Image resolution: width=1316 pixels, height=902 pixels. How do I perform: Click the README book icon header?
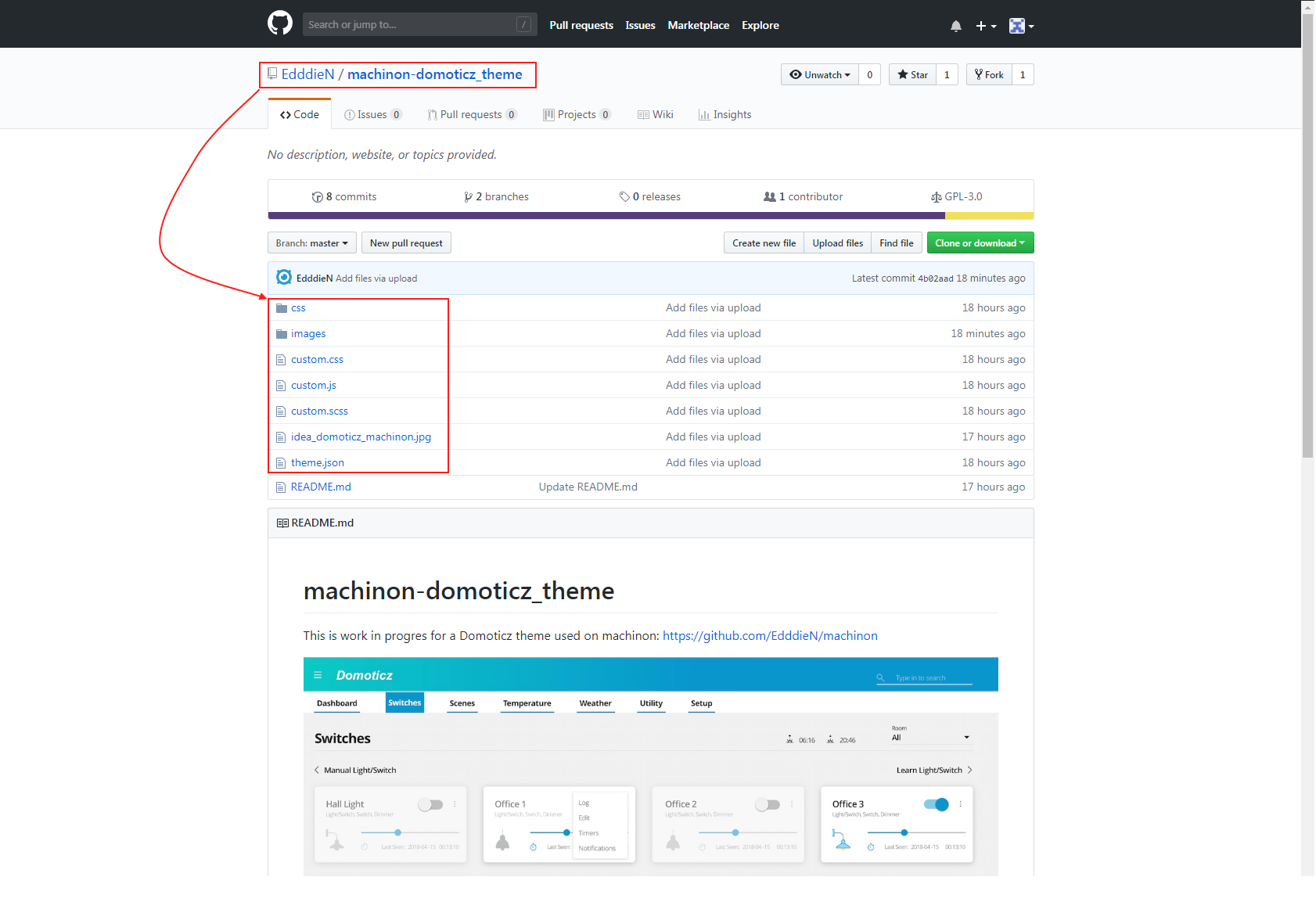tap(282, 523)
